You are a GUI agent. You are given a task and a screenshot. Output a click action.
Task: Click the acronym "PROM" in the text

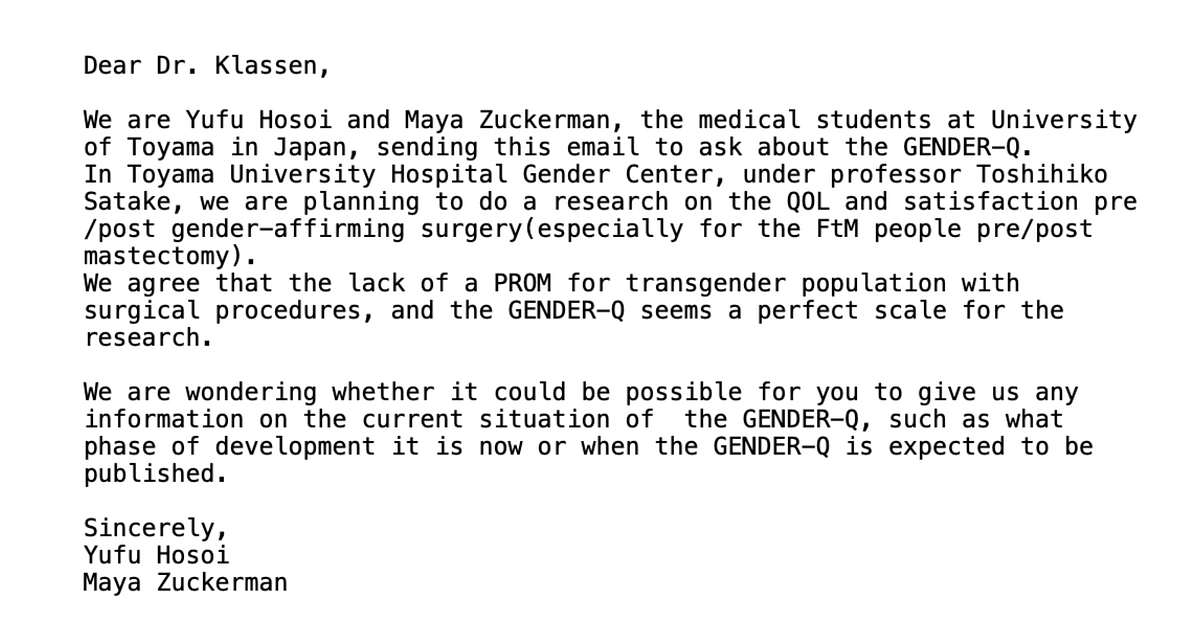(522, 283)
